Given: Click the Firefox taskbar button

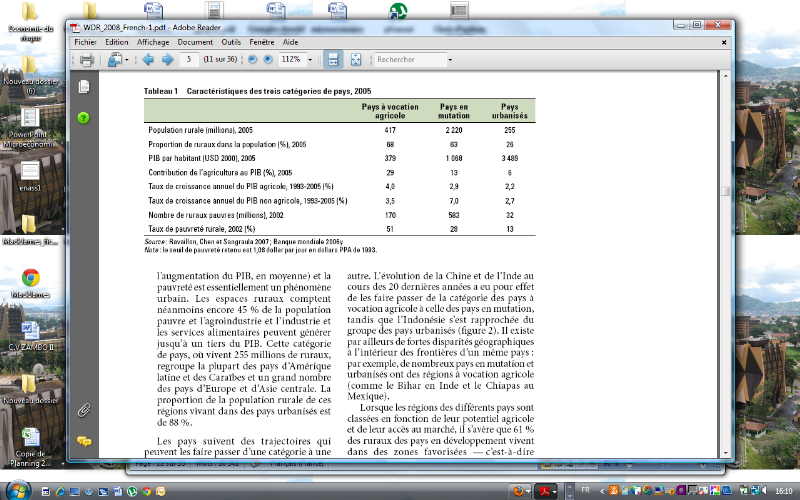Looking at the screenshot, I should 519,491.
